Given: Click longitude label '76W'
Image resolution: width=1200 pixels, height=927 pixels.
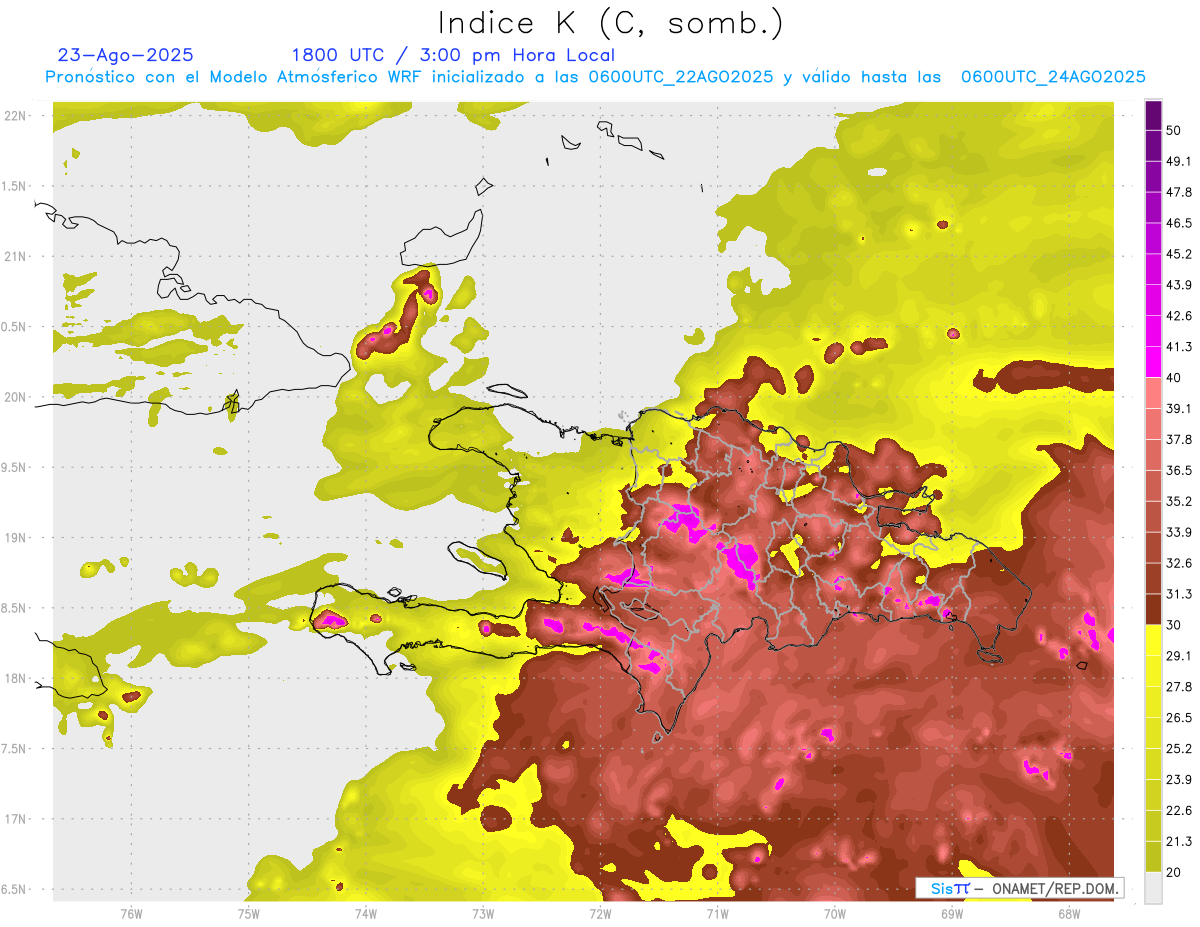Looking at the screenshot, I should [131, 914].
